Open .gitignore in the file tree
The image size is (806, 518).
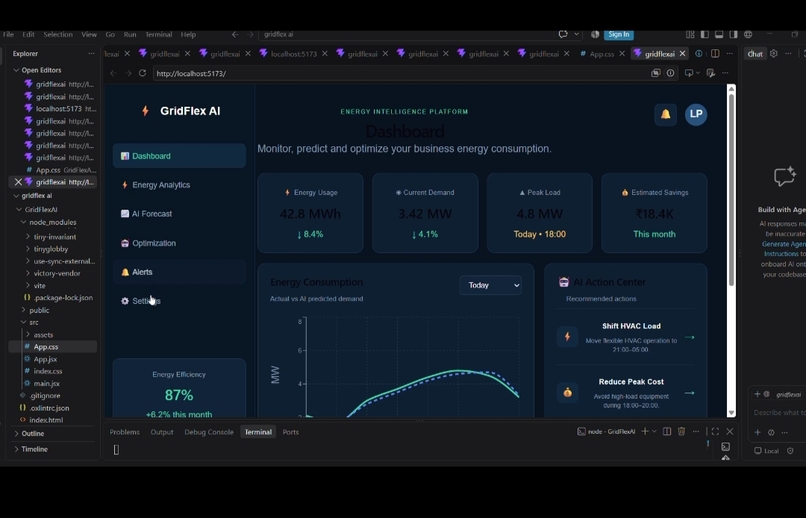point(45,396)
